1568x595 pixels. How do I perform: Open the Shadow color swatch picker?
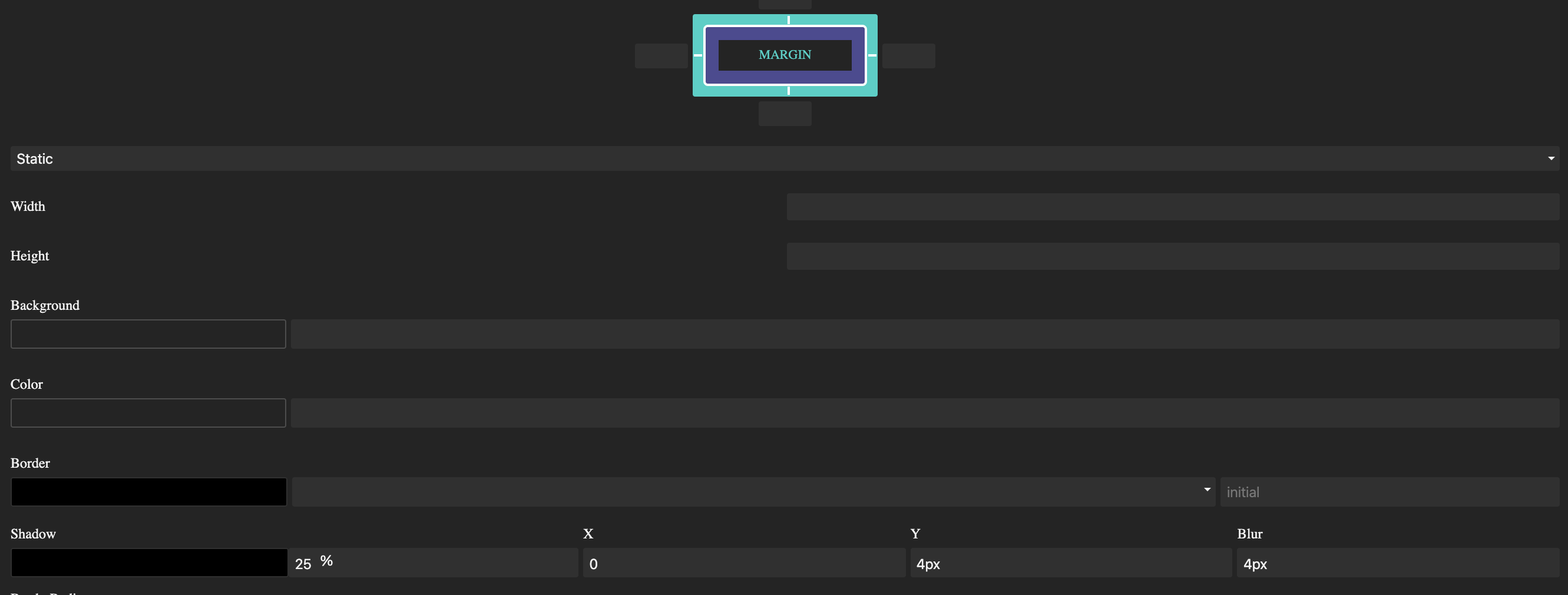point(148,563)
